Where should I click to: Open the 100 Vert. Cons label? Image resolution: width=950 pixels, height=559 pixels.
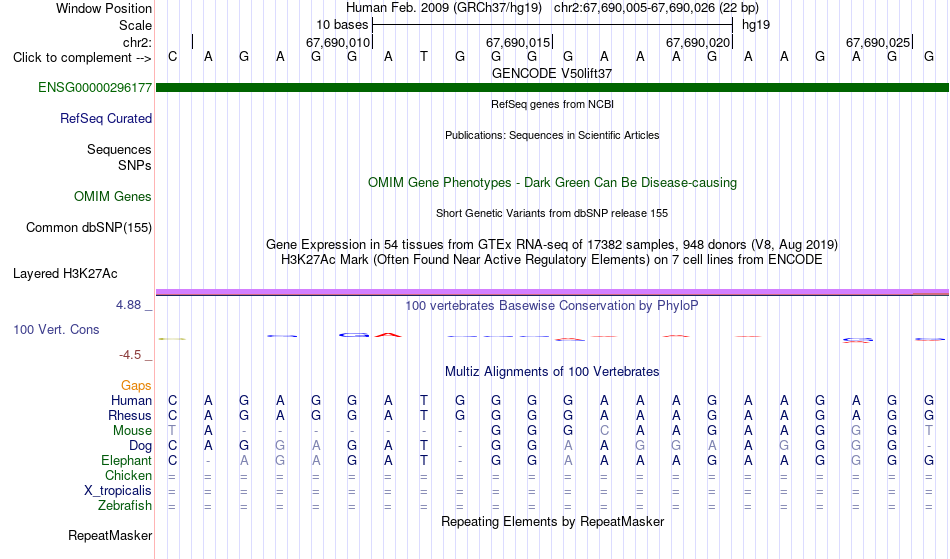point(56,329)
